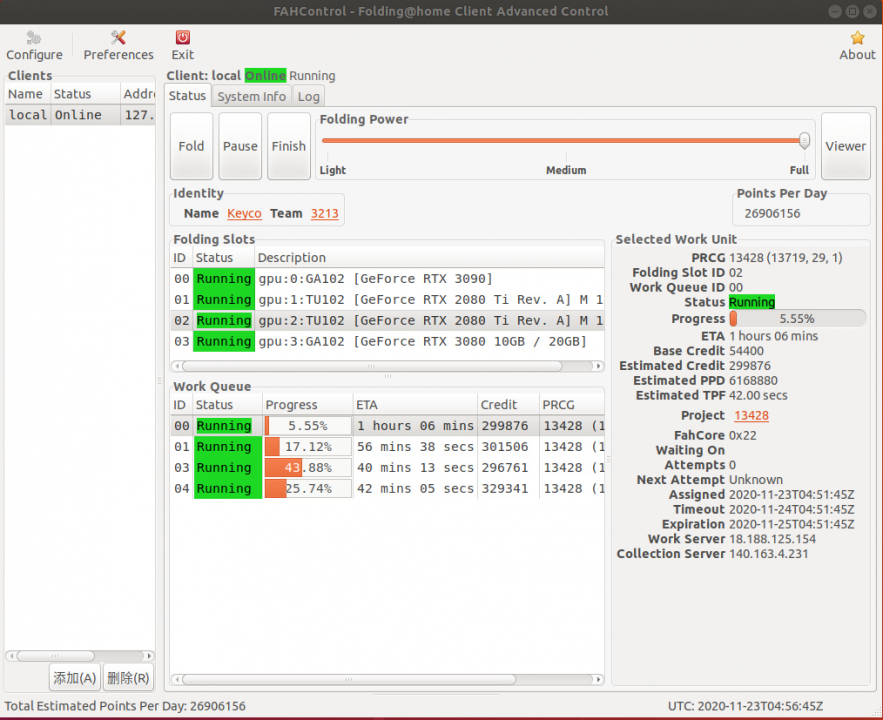
Task: Open Preferences from the toolbar
Action: [x=118, y=46]
